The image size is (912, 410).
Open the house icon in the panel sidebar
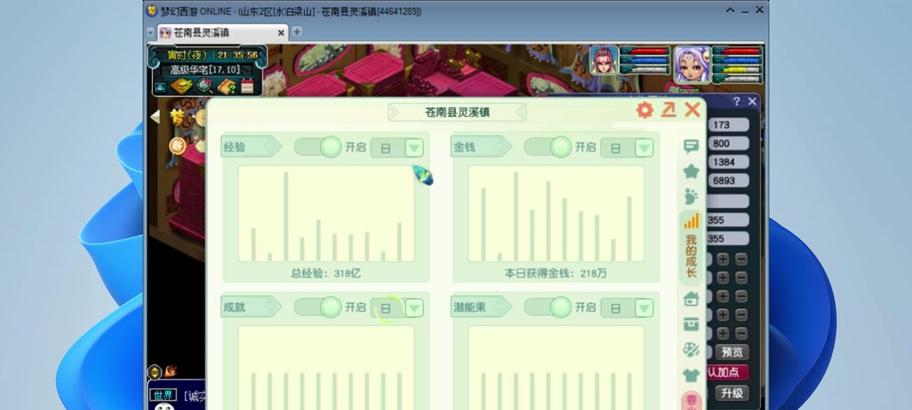click(691, 299)
